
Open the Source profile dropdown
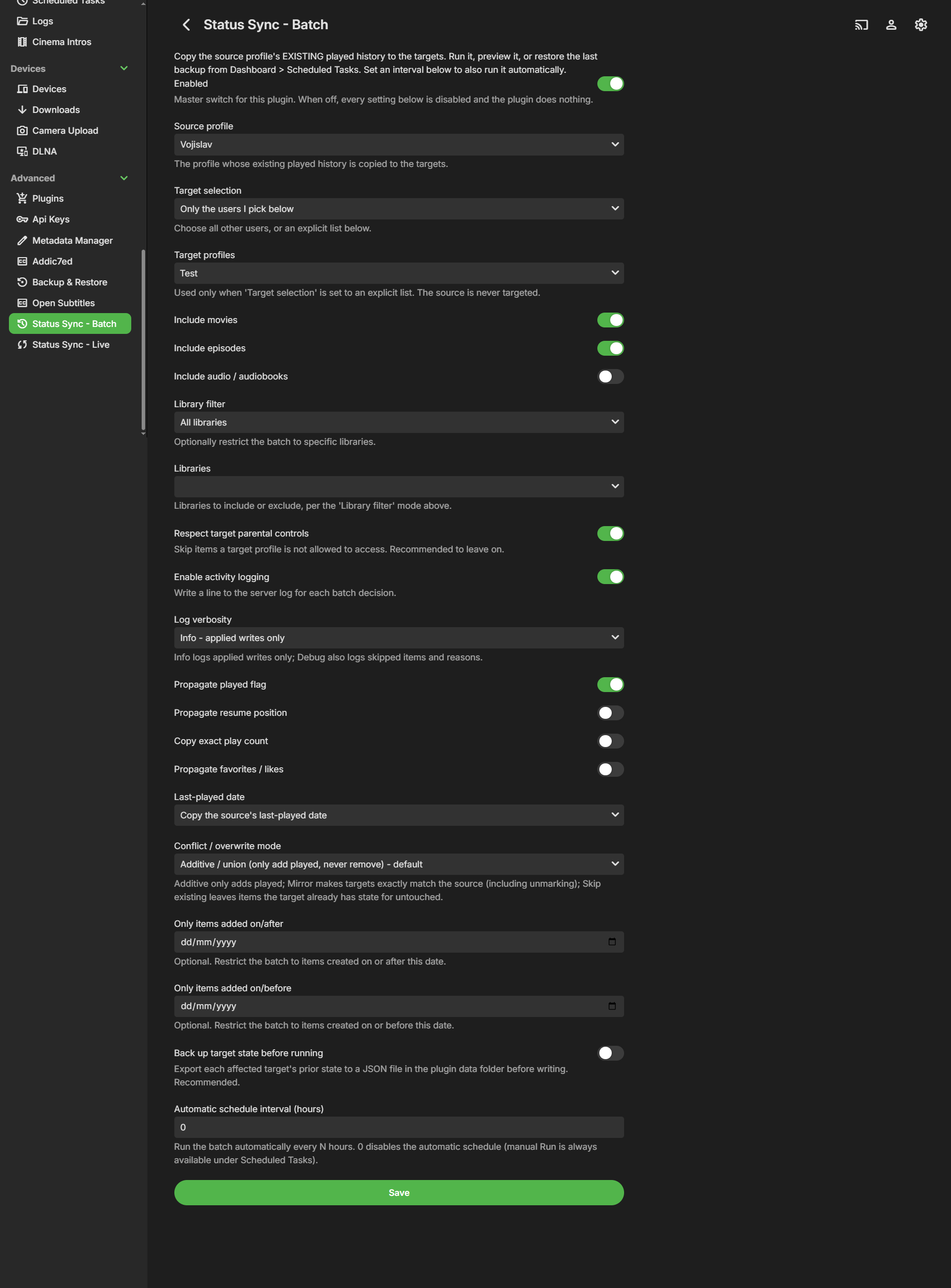[399, 145]
